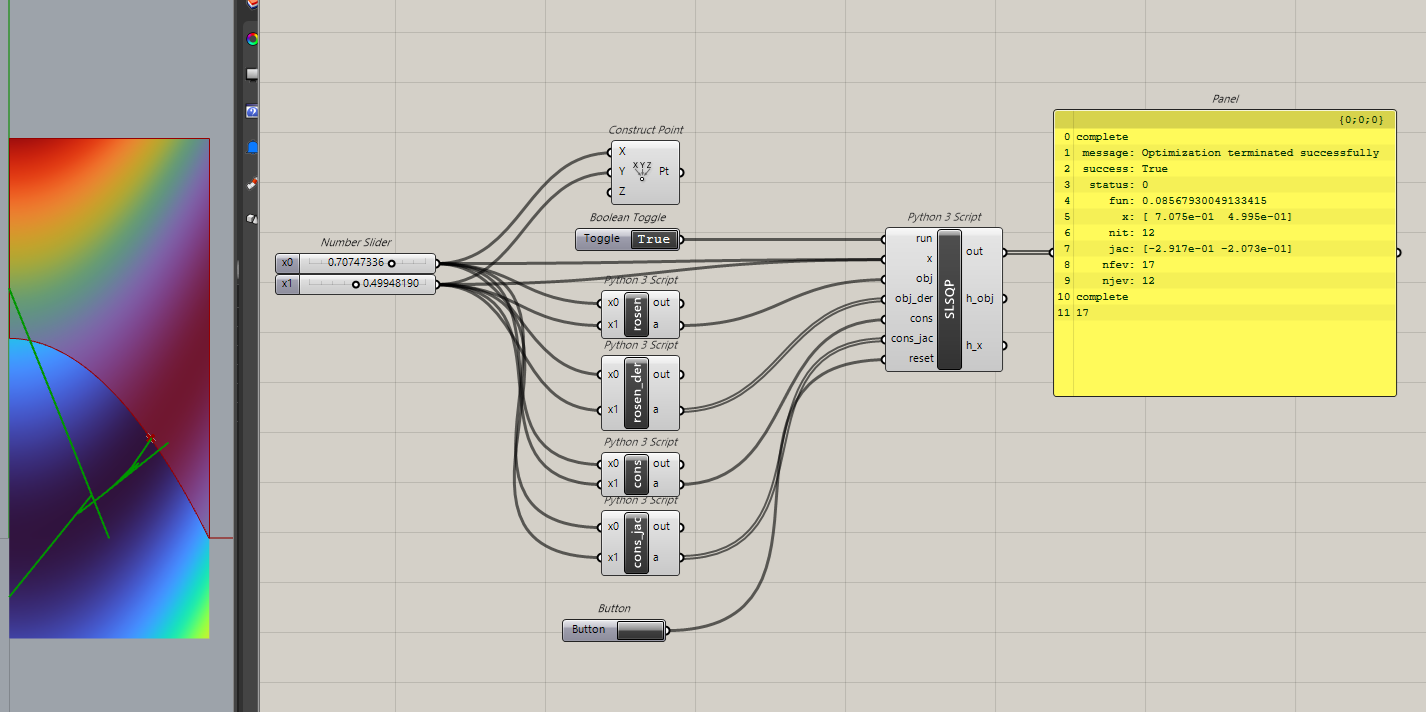Click the rosen_der script component
The image size is (1426, 712).
[636, 391]
